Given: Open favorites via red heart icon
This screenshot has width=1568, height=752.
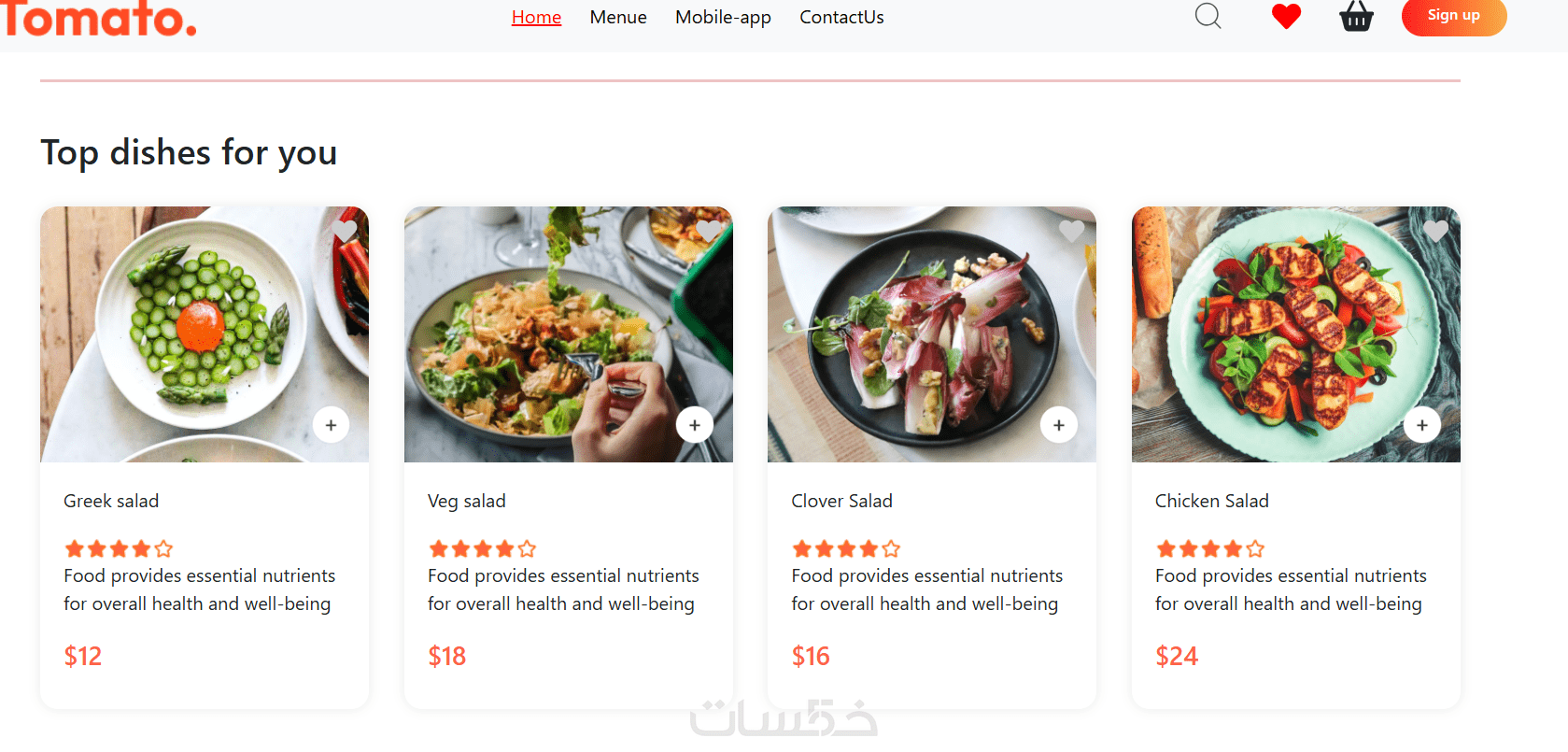Looking at the screenshot, I should click(x=1286, y=17).
